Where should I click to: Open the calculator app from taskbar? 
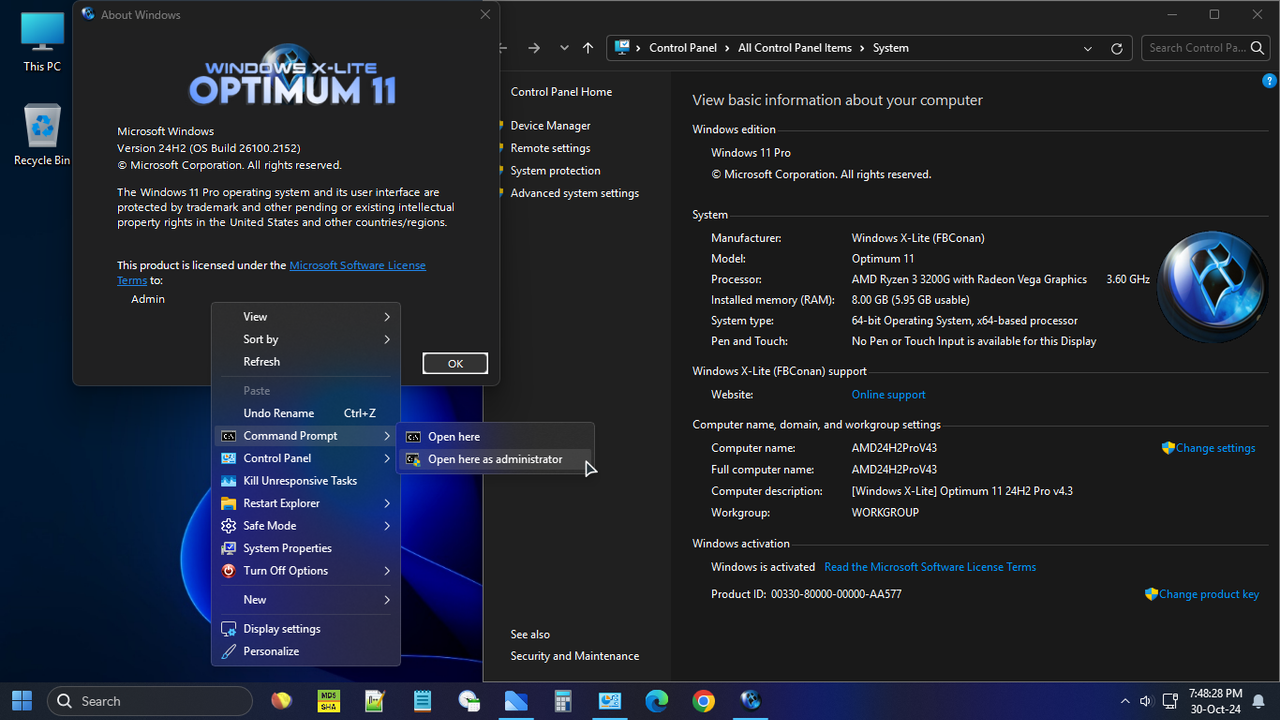pyautogui.click(x=563, y=700)
